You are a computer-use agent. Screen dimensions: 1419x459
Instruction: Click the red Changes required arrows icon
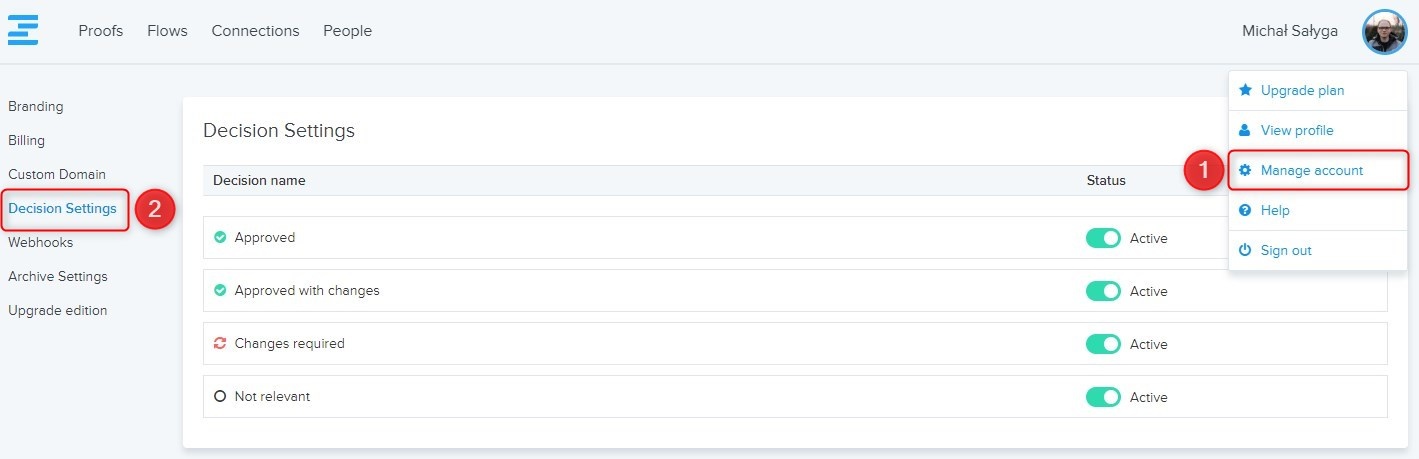(221, 344)
